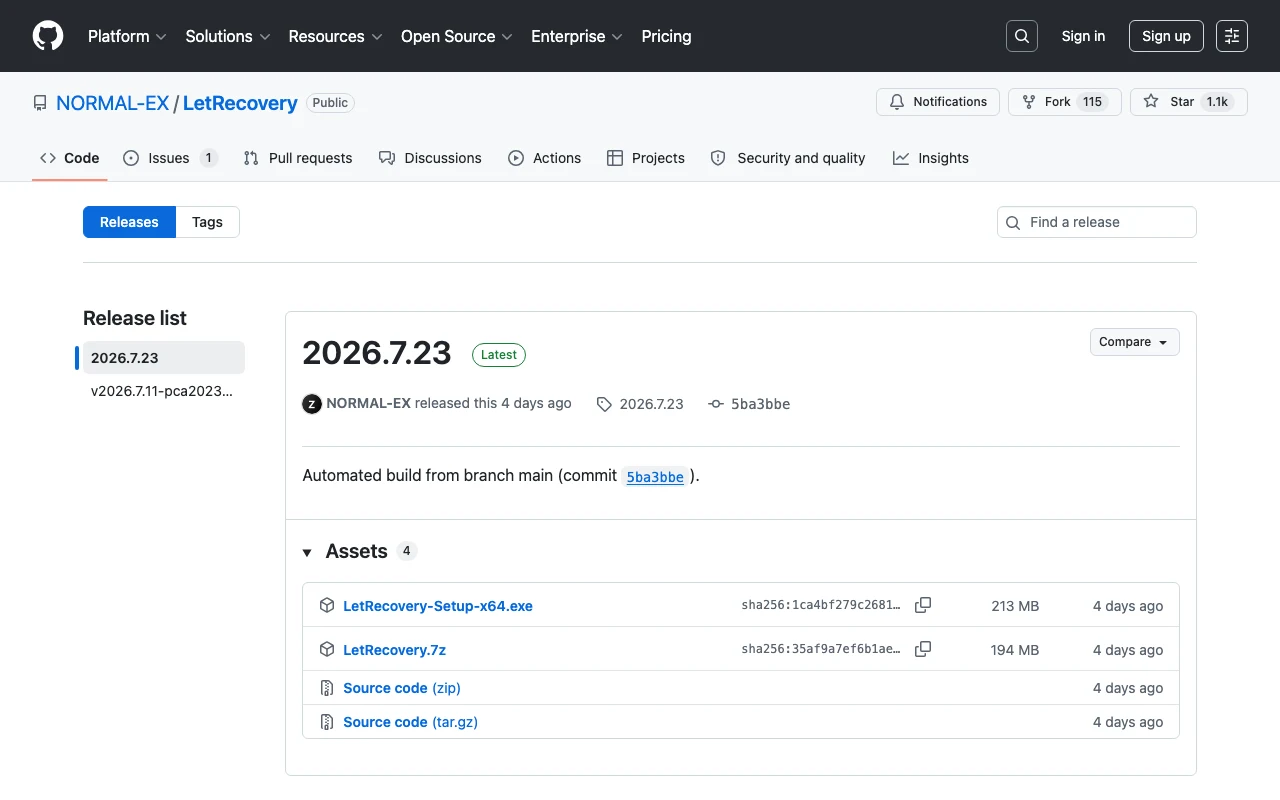Click the Notifications bell button
The height and width of the screenshot is (800, 1280).
pos(938,102)
